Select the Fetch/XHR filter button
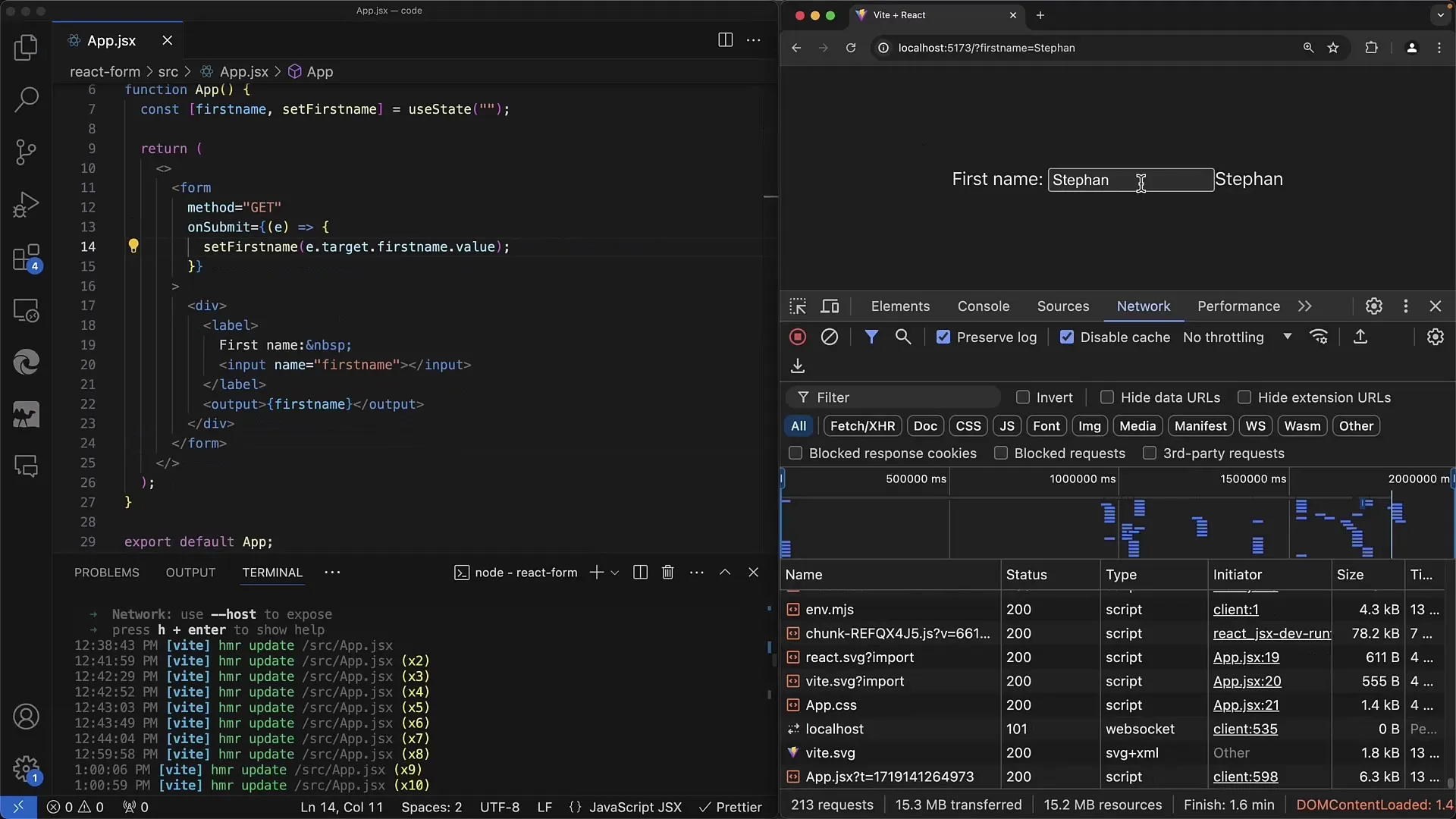This screenshot has height=819, width=1456. [862, 425]
